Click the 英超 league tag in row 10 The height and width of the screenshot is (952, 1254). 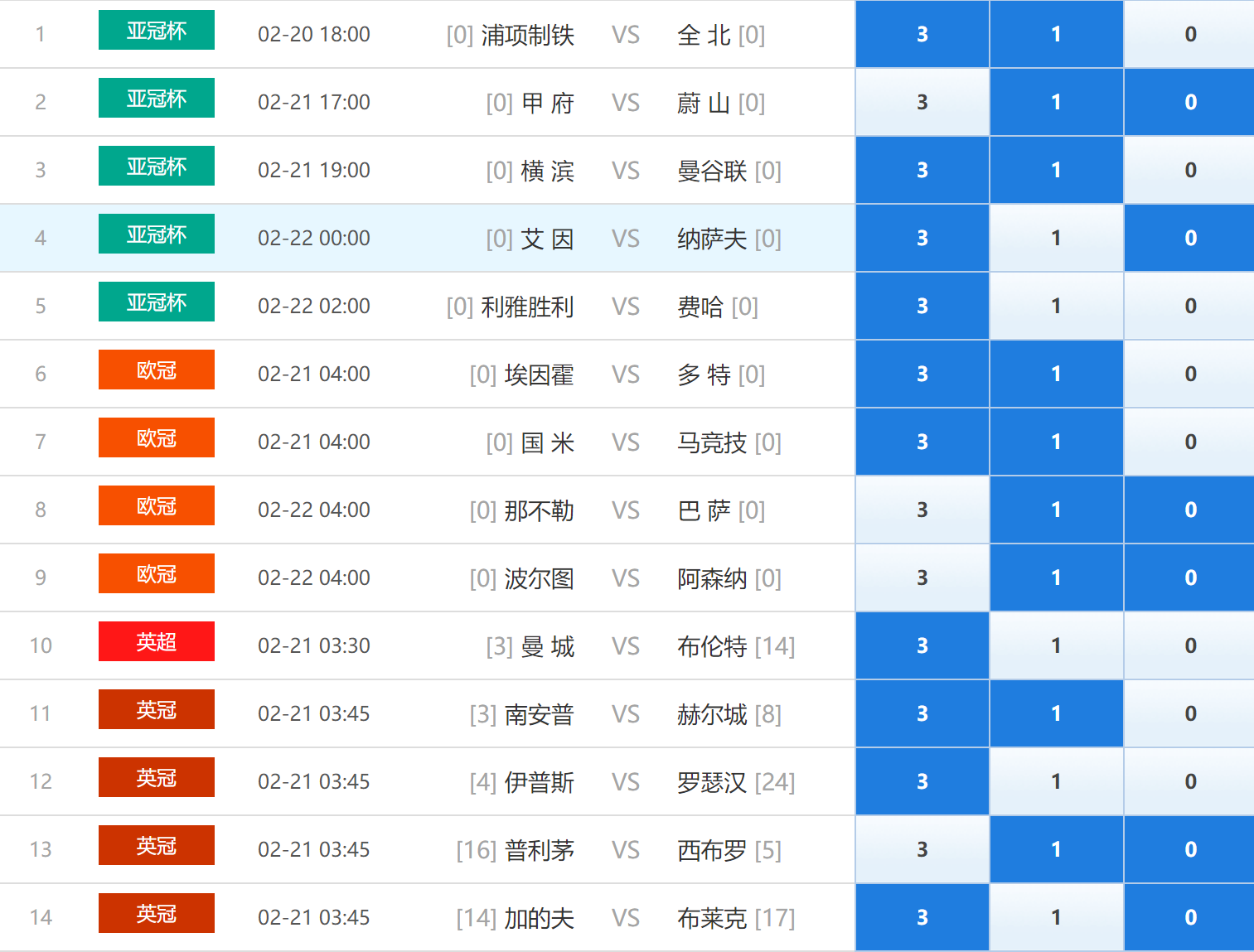pyautogui.click(x=157, y=641)
